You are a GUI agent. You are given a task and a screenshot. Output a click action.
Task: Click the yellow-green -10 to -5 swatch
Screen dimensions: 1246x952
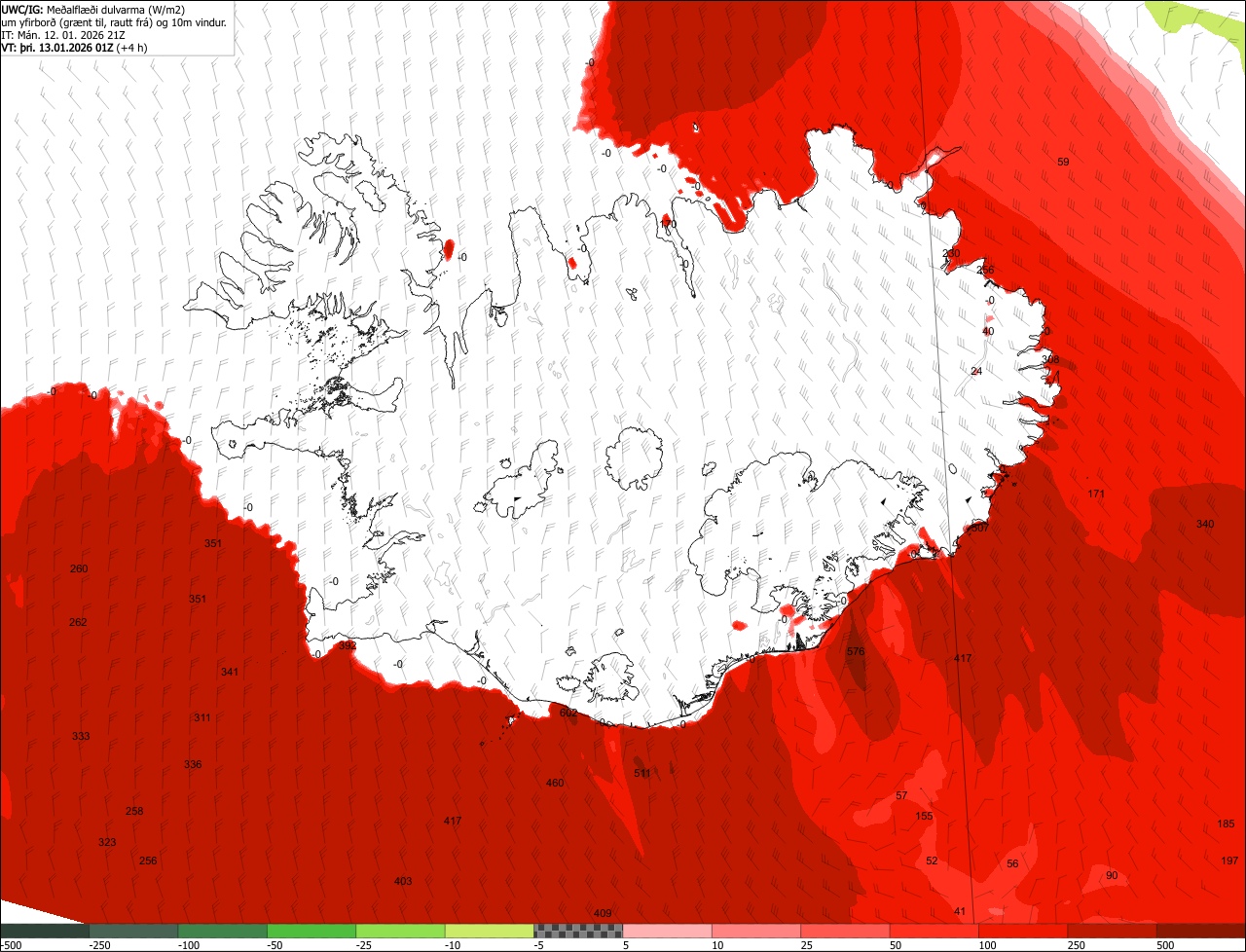(x=490, y=932)
